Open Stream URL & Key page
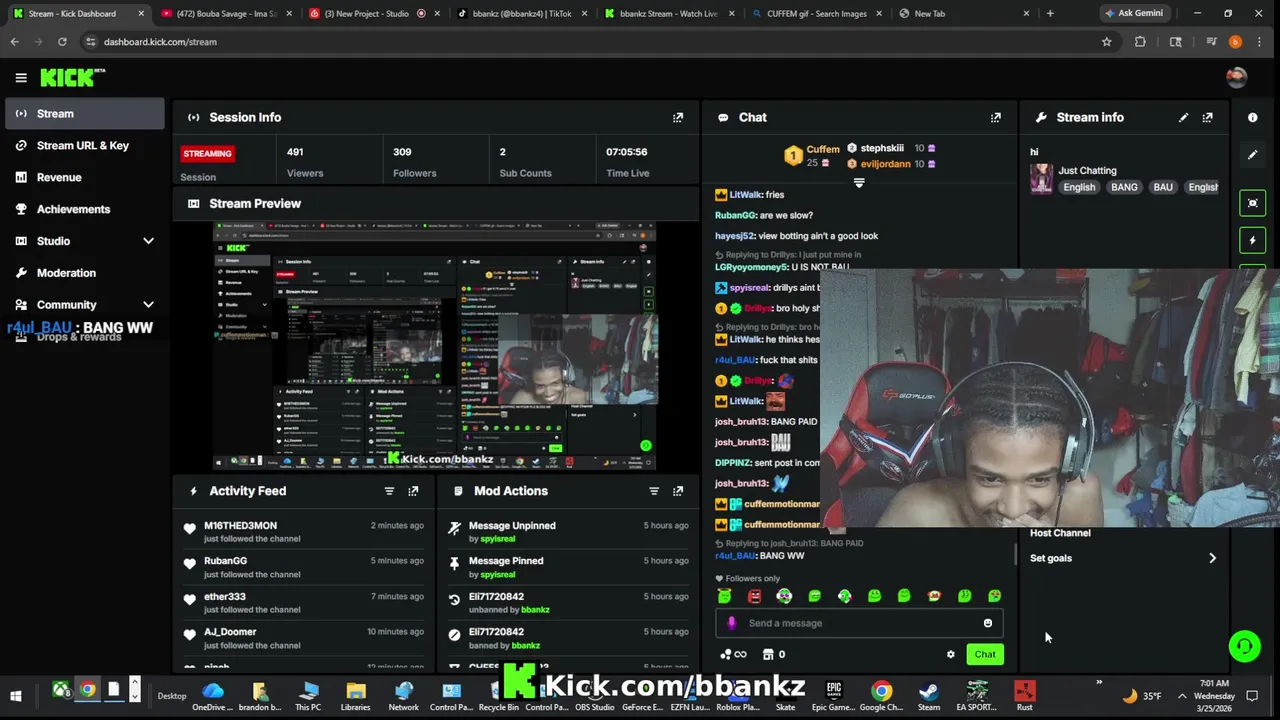The image size is (1280, 720). [x=84, y=145]
